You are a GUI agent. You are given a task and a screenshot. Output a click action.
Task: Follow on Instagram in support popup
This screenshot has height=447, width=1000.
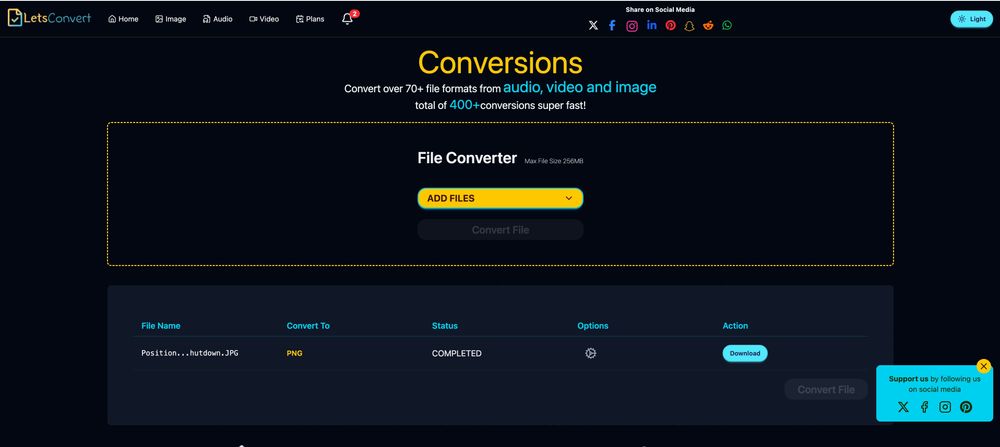tap(945, 407)
